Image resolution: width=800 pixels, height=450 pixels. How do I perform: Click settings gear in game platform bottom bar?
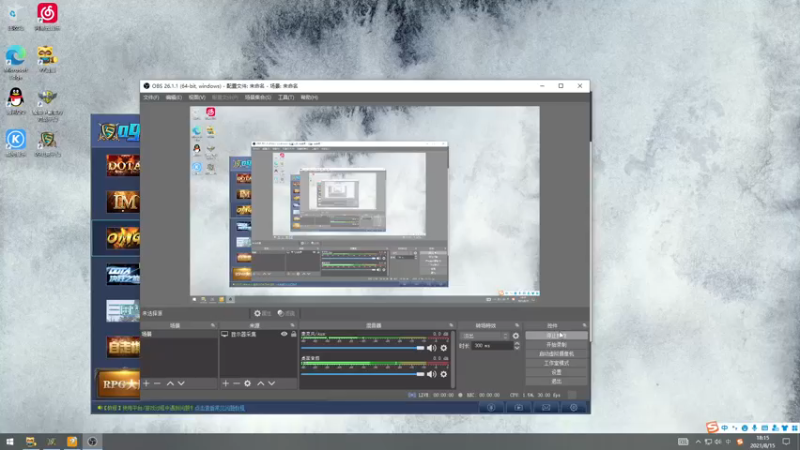click(573, 408)
